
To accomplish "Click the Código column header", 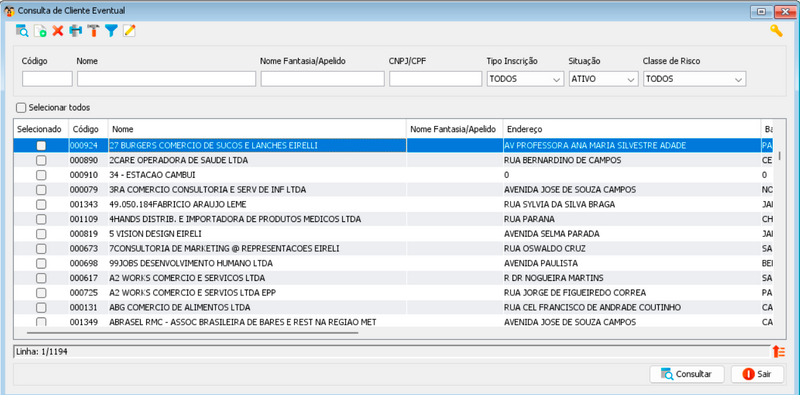I will click(88, 129).
